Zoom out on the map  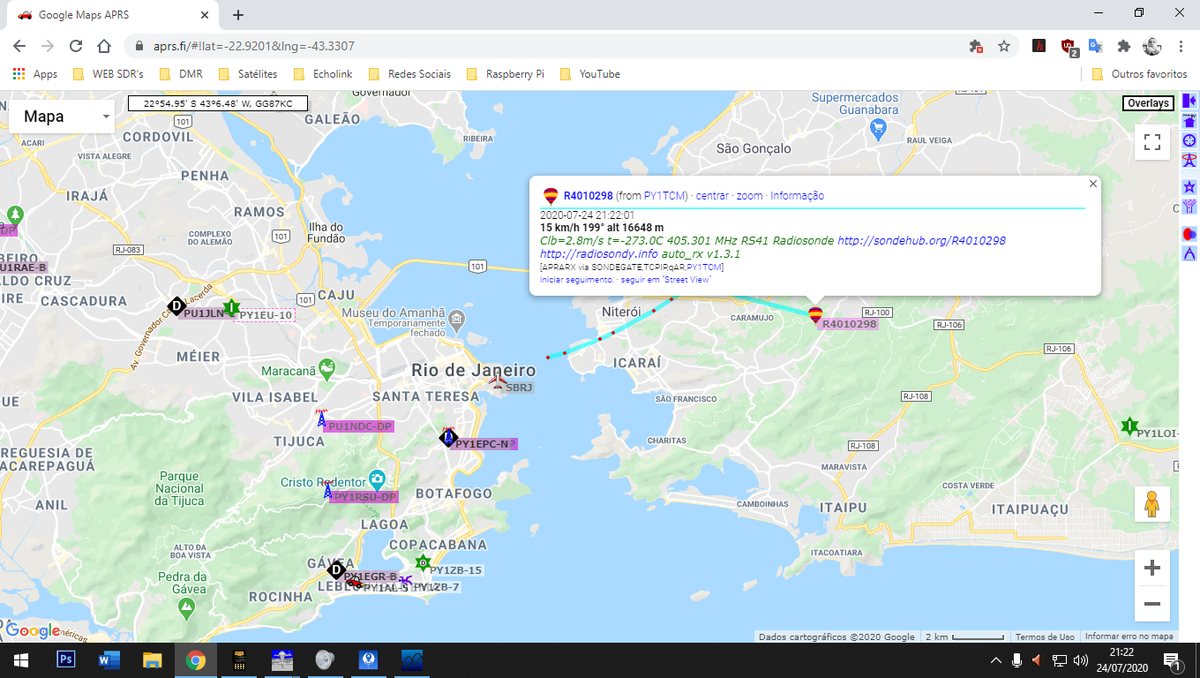click(1152, 604)
